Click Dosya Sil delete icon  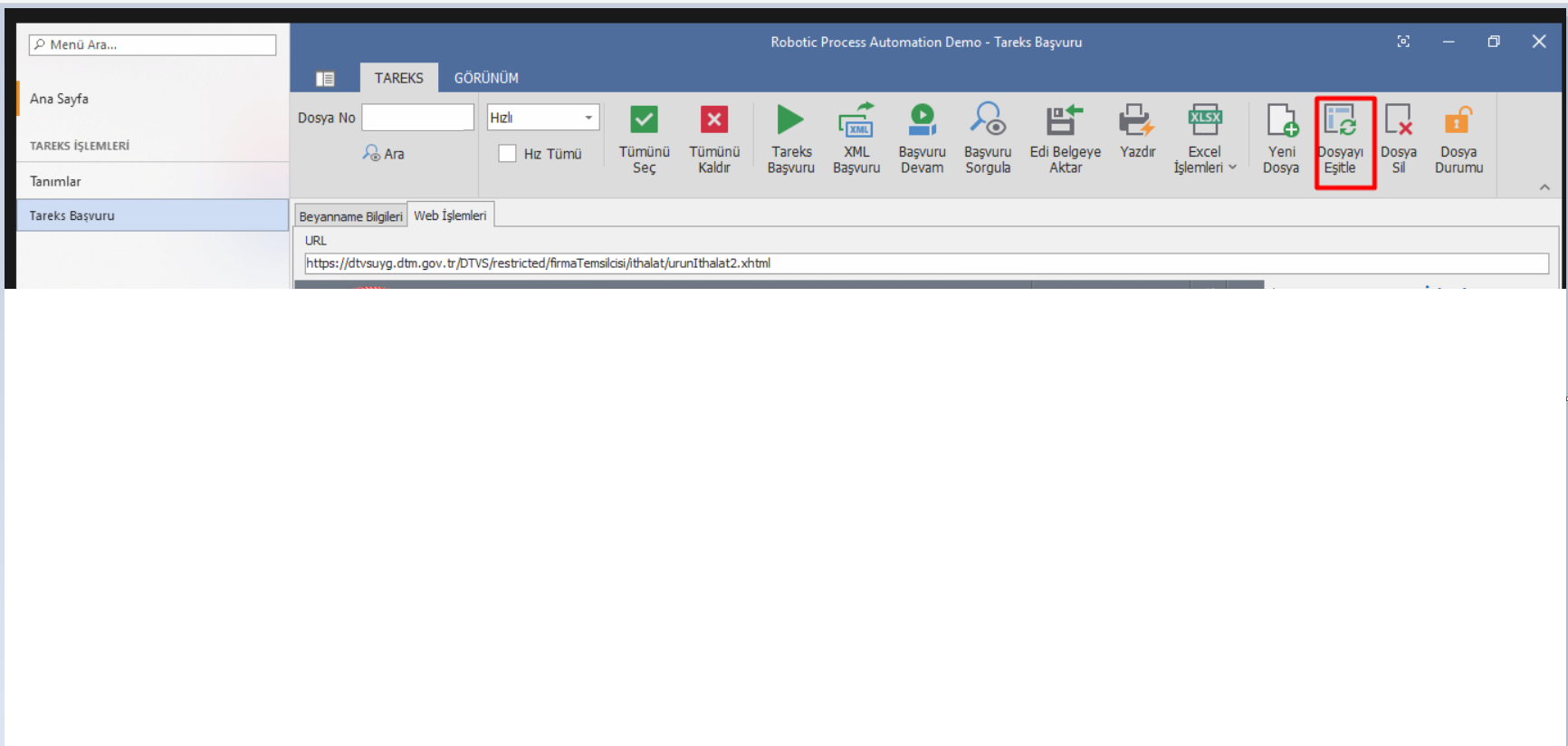(1399, 120)
